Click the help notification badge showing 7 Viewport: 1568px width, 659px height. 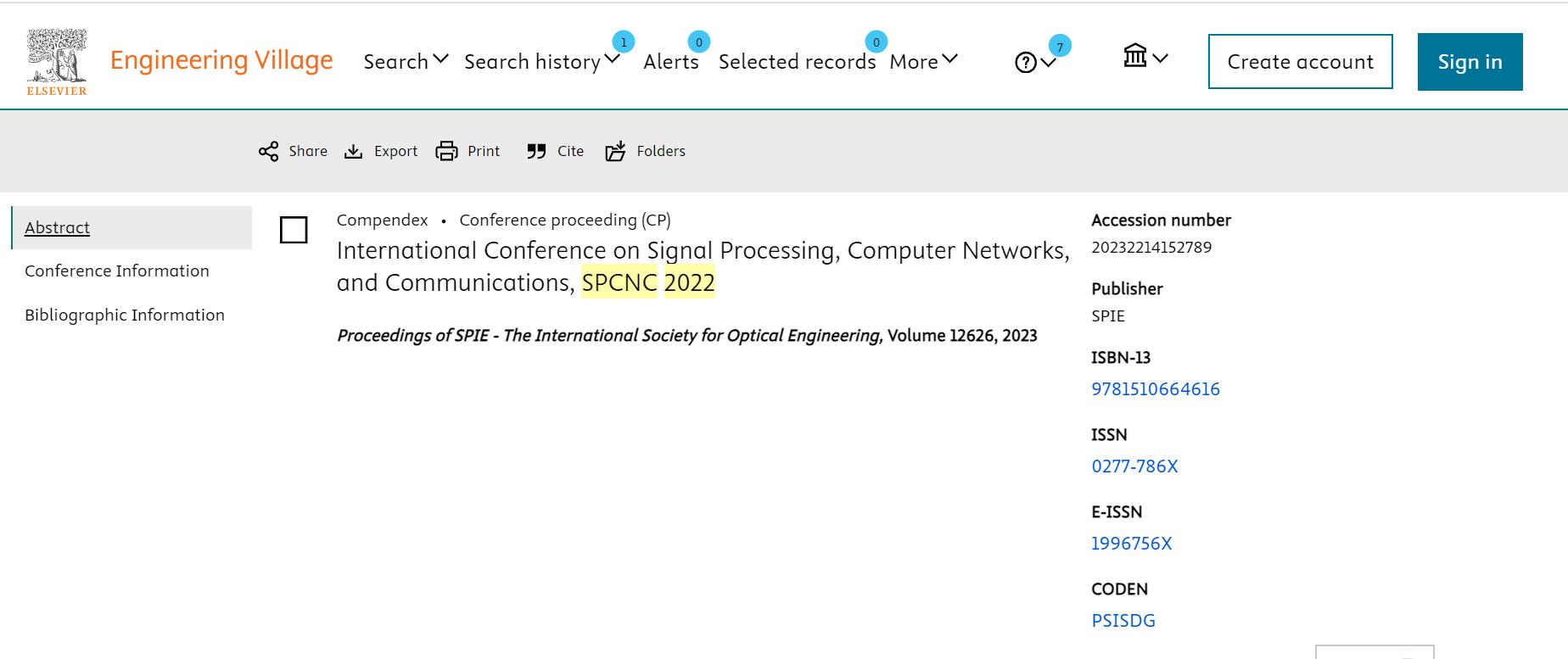1060,47
